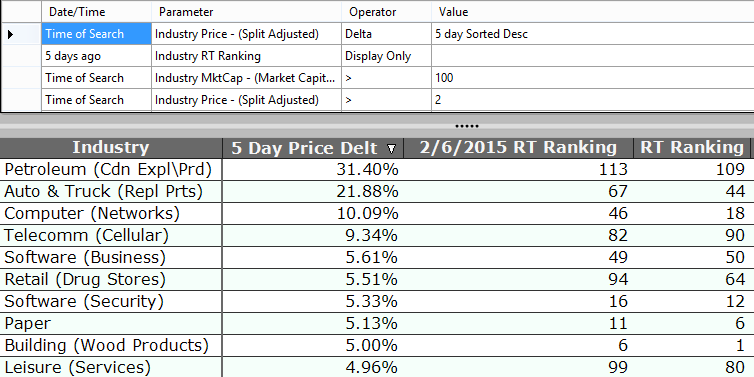The image size is (754, 377).
Task: Click the Operator column header
Action: coord(387,12)
